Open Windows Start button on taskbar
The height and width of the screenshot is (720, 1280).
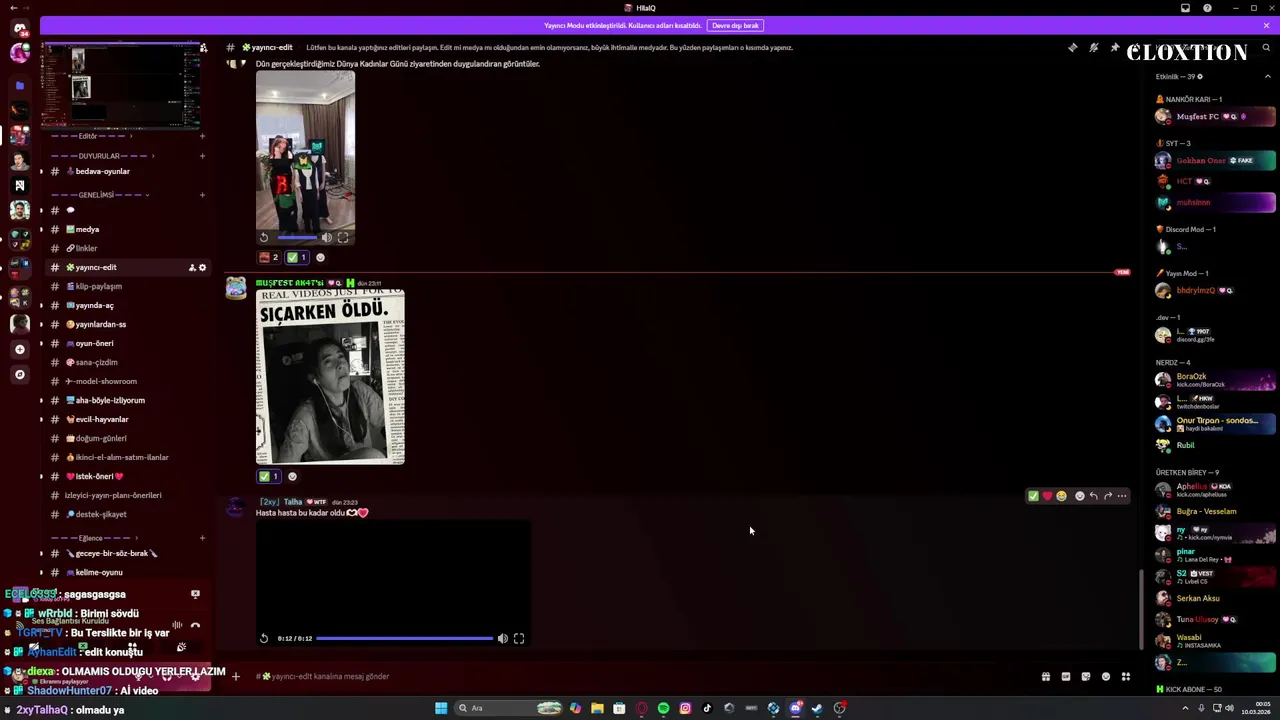[x=441, y=708]
